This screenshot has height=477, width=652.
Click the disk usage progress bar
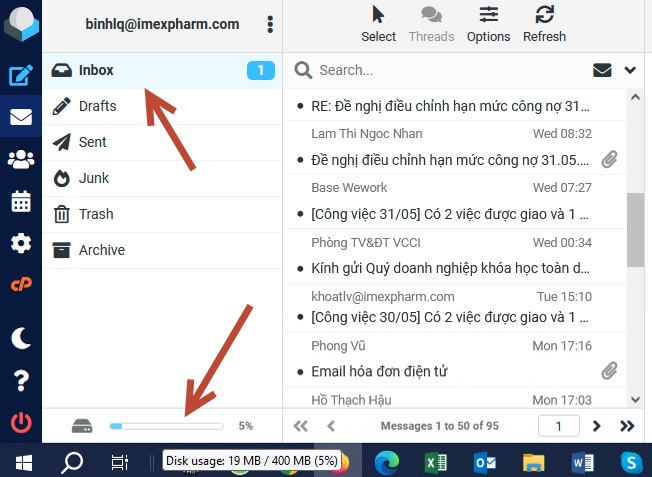[166, 426]
